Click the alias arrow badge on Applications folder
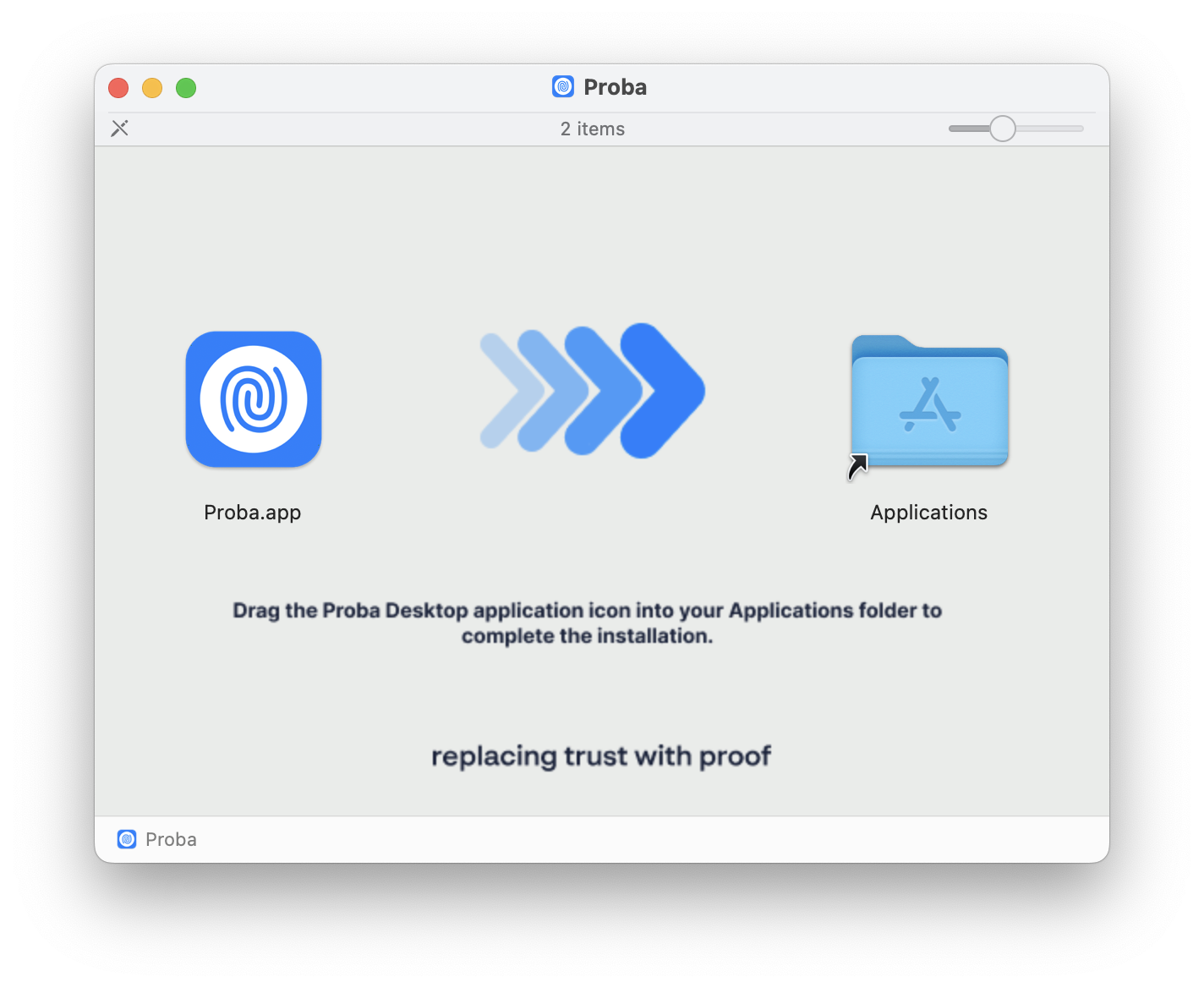Image resolution: width=1204 pixels, height=988 pixels. (x=857, y=466)
